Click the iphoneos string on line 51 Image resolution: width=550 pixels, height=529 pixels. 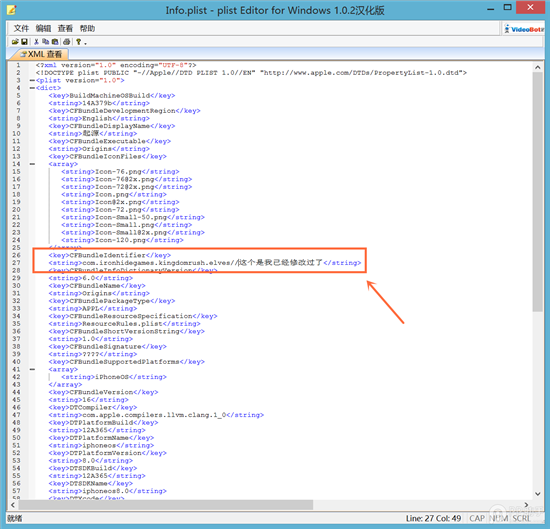pyautogui.click(x=101, y=446)
